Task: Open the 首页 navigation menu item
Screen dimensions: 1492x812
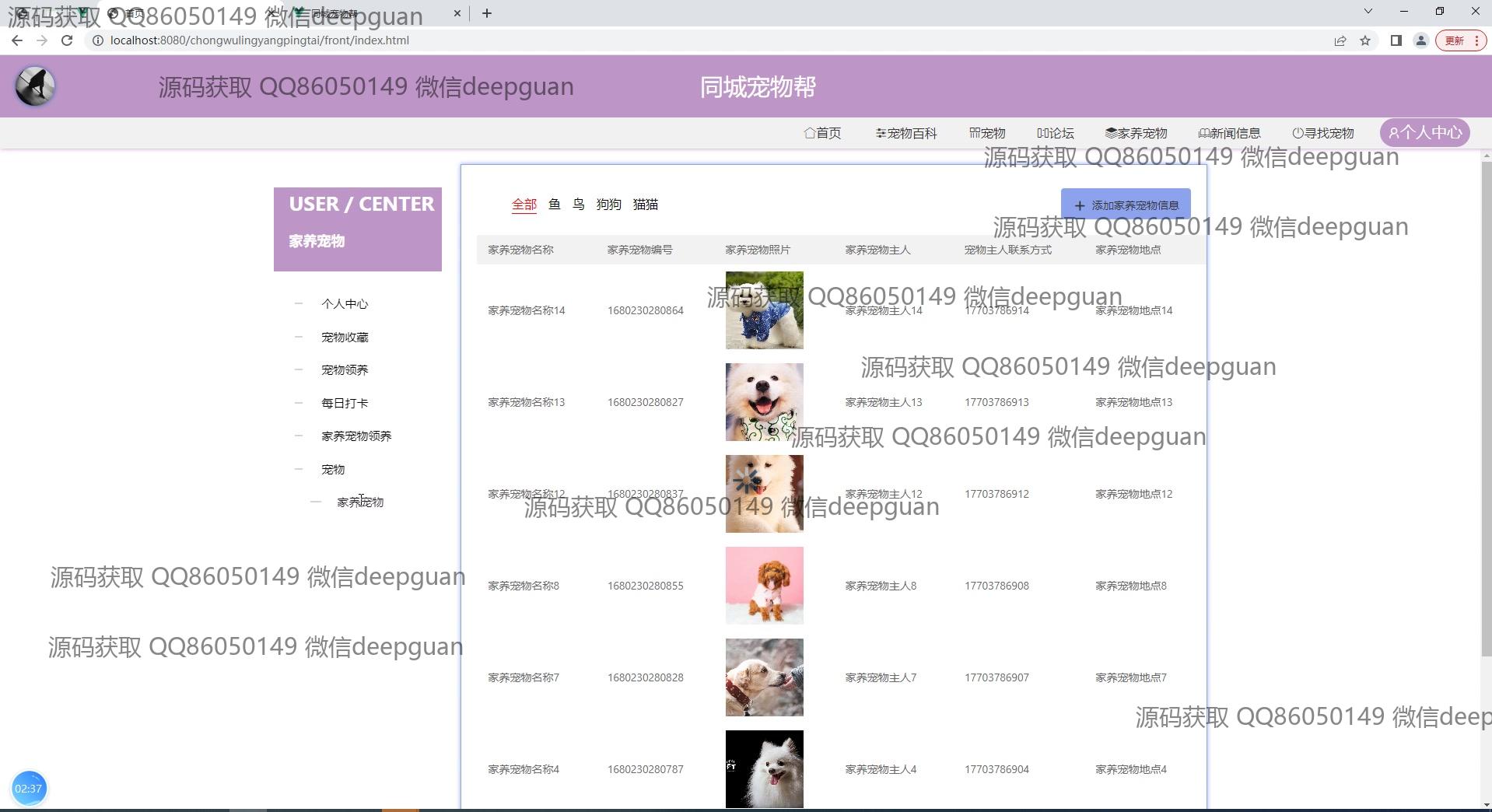Action: pos(822,133)
